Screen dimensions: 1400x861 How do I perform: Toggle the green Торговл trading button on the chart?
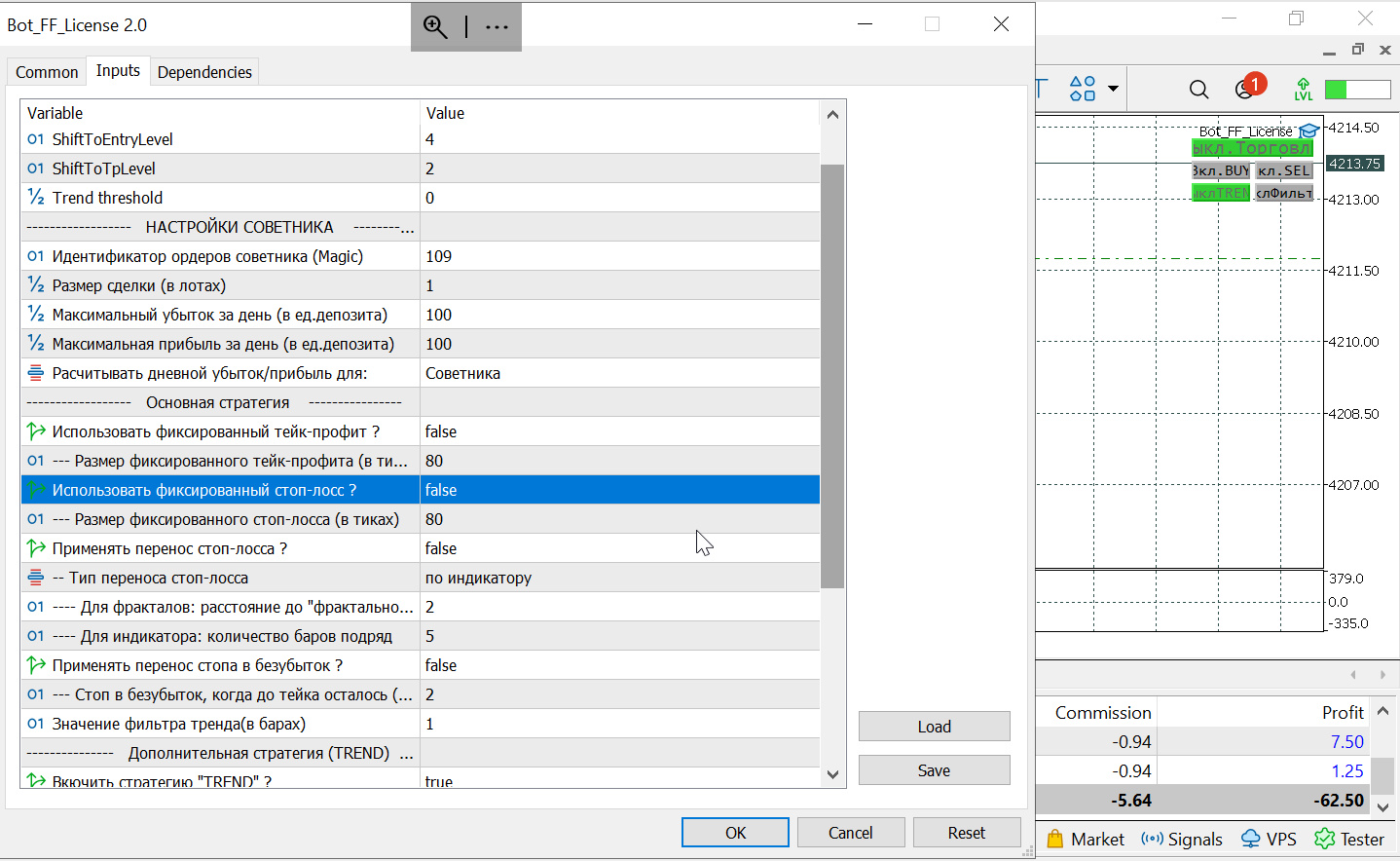pos(1253,148)
